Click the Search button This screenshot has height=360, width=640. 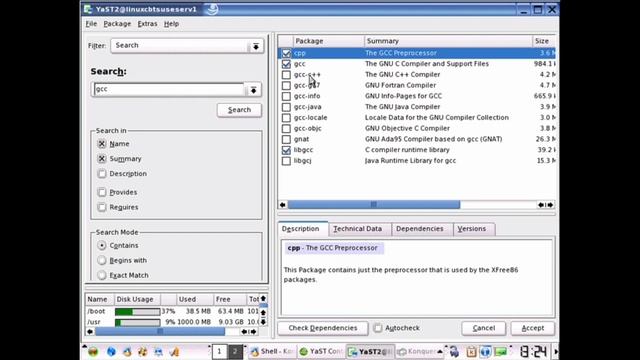[239, 110]
